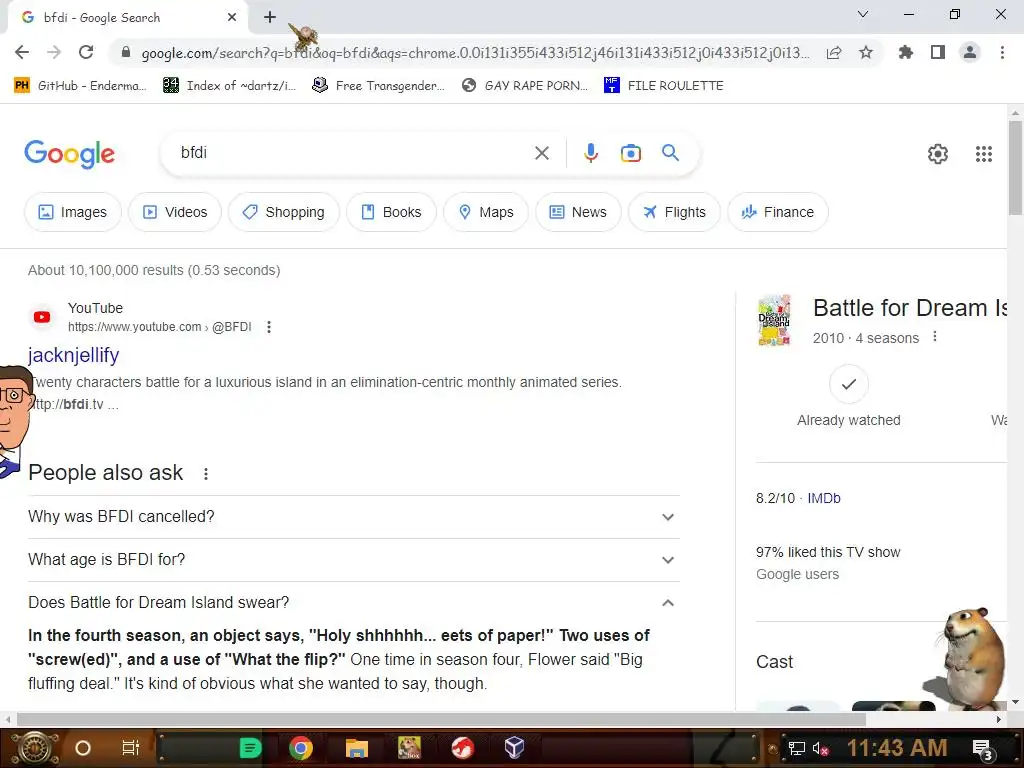The width and height of the screenshot is (1024, 768).
Task: Open File Explorer from taskbar
Action: [357, 748]
